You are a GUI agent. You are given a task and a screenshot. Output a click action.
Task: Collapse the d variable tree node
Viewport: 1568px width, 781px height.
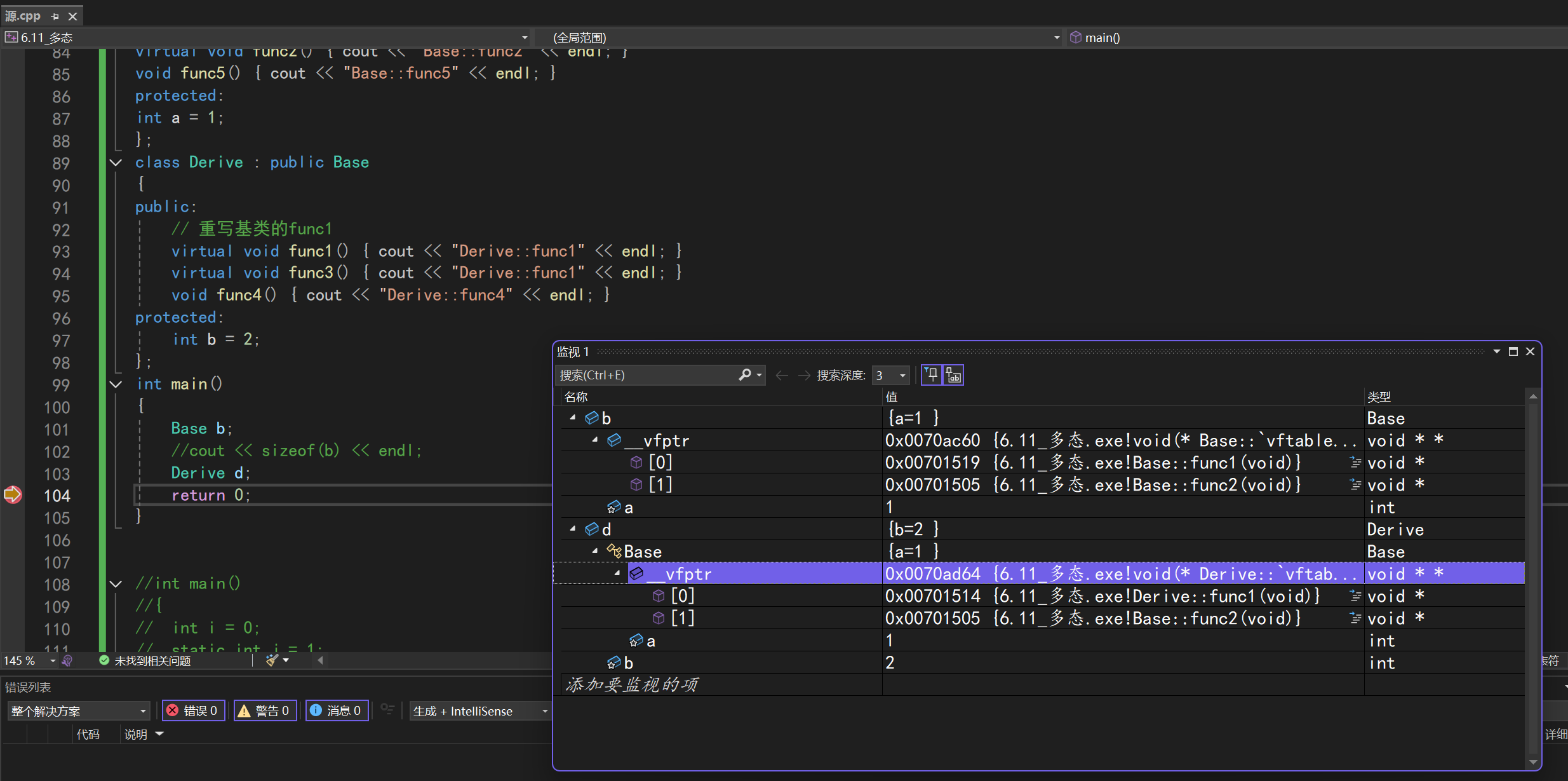coord(573,529)
